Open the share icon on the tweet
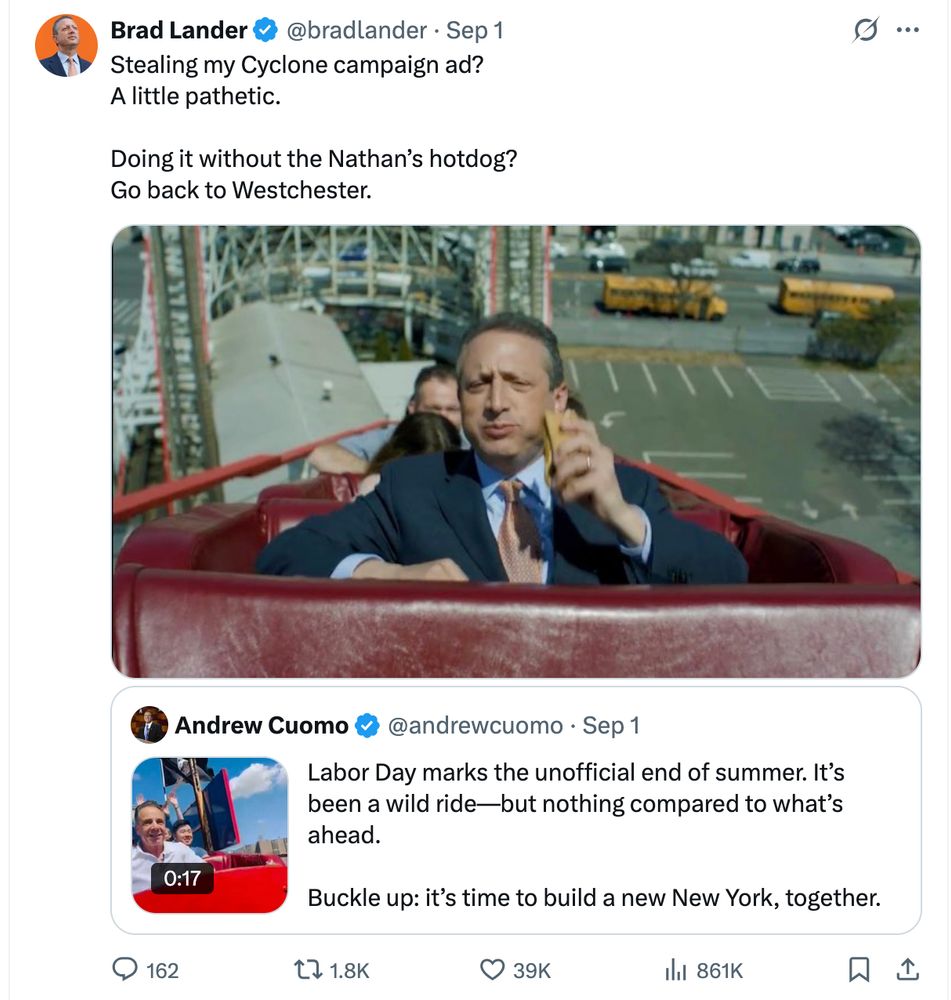 point(910,969)
